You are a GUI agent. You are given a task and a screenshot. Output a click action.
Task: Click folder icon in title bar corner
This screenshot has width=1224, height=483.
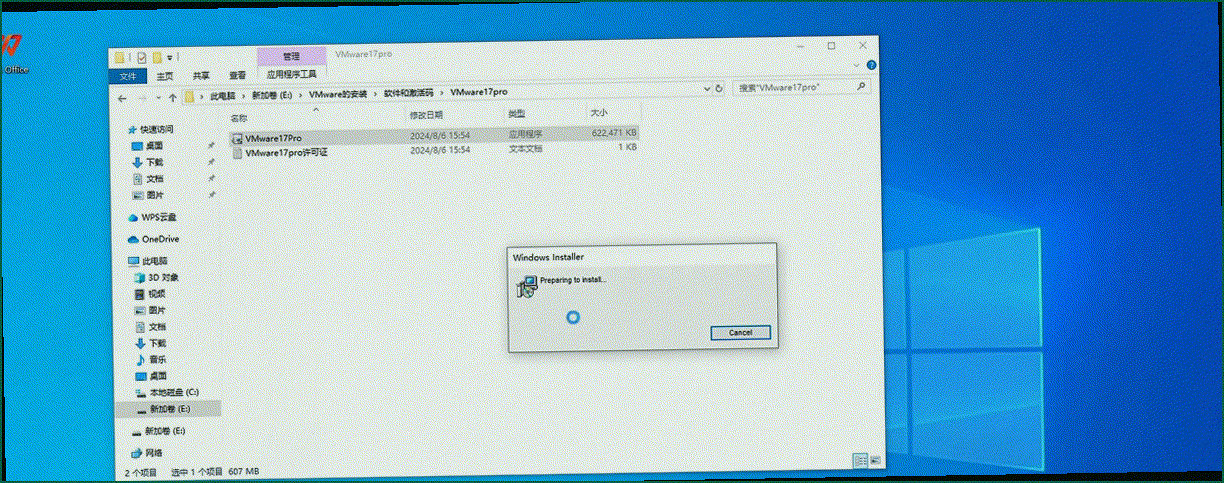(x=119, y=57)
